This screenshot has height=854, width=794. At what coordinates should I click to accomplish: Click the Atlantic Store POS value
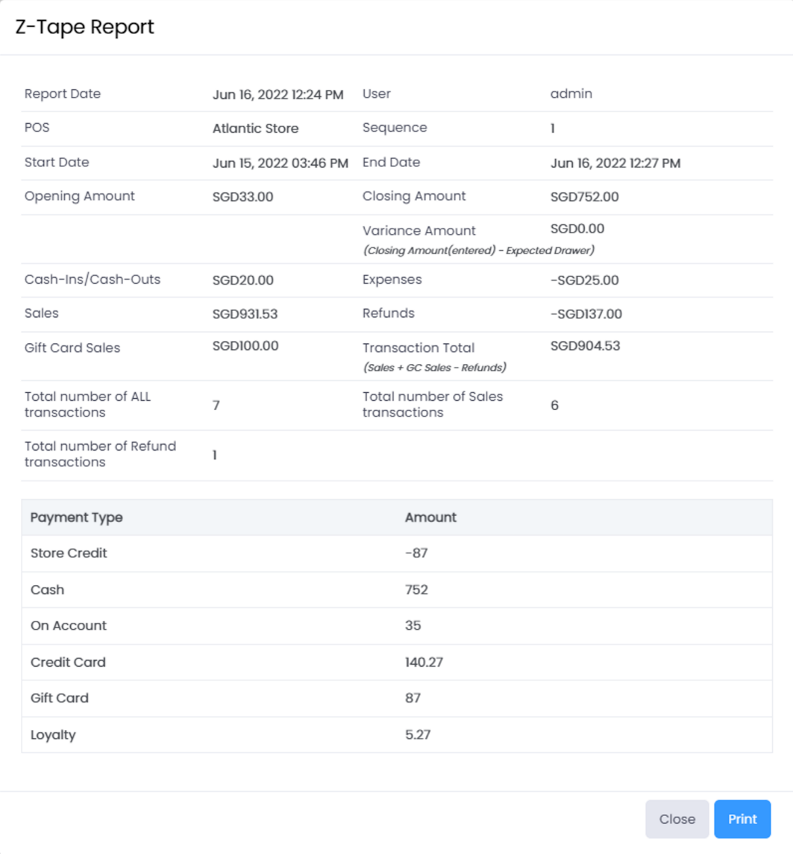pos(255,128)
